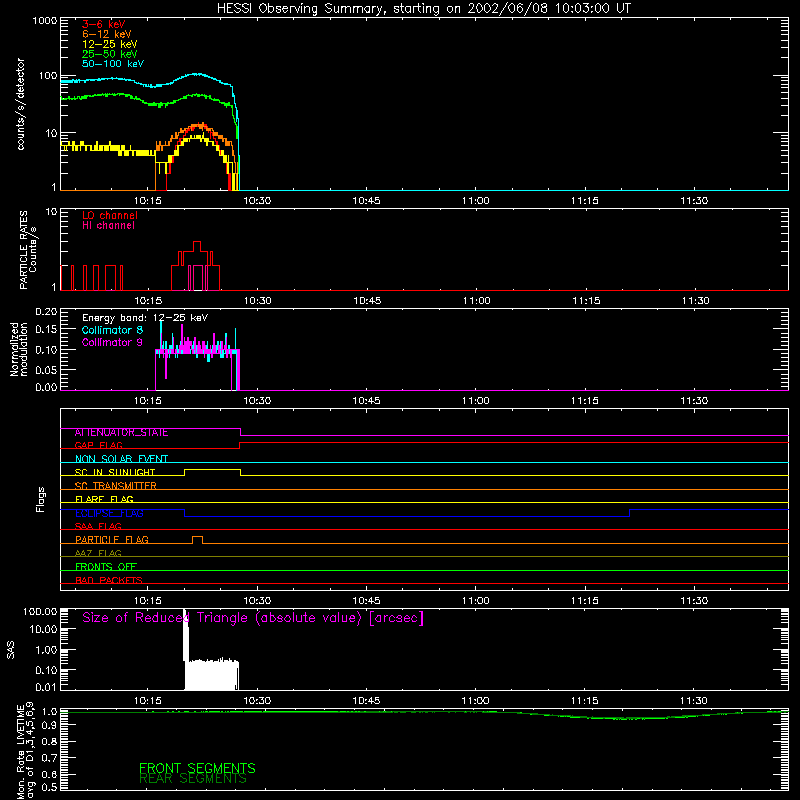The width and height of the screenshot is (800, 800).
Task: Click the 'Size of Reduced Triangle' caption
Action: [253, 618]
